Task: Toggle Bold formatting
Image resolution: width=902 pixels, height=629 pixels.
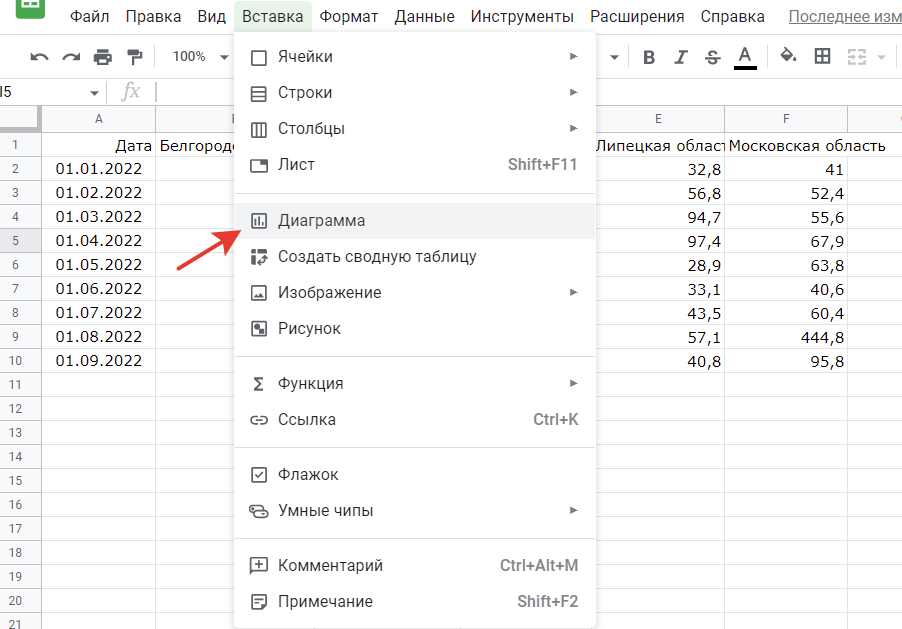Action: pyautogui.click(x=649, y=57)
